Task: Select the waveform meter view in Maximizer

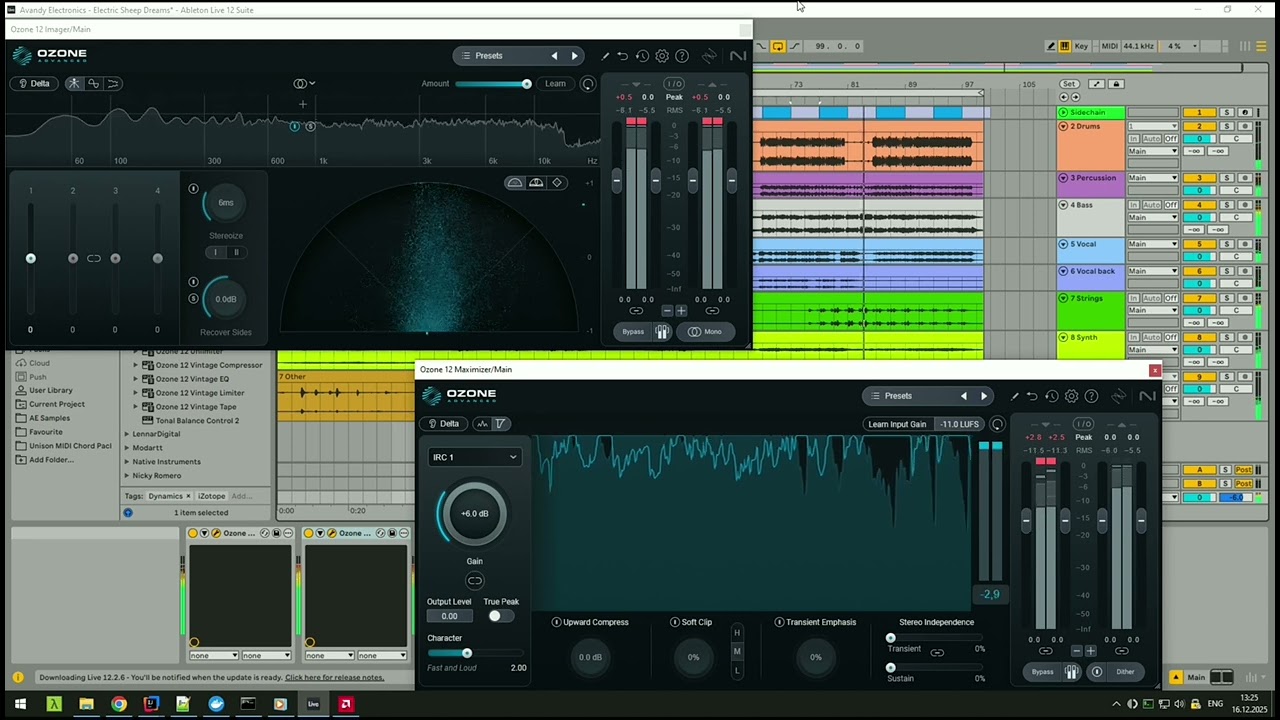Action: click(483, 423)
